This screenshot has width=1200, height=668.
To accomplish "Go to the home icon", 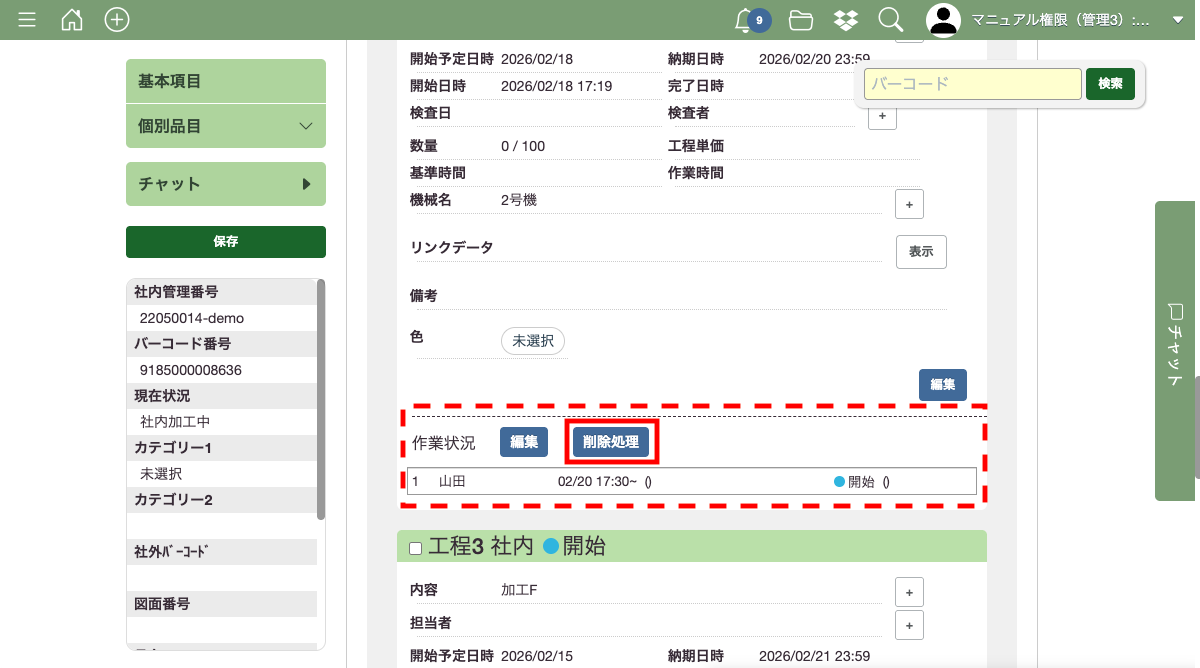I will point(72,20).
